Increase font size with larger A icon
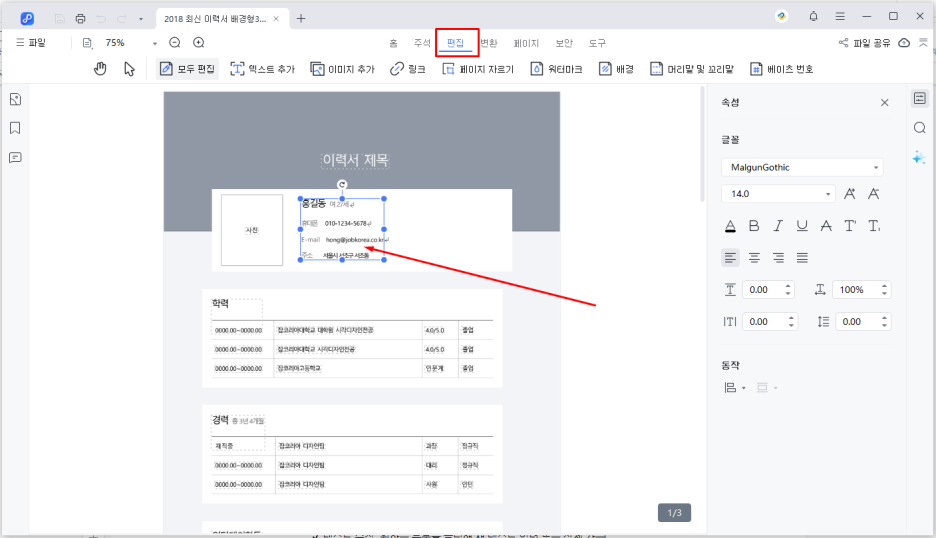The image size is (936, 538). click(850, 193)
